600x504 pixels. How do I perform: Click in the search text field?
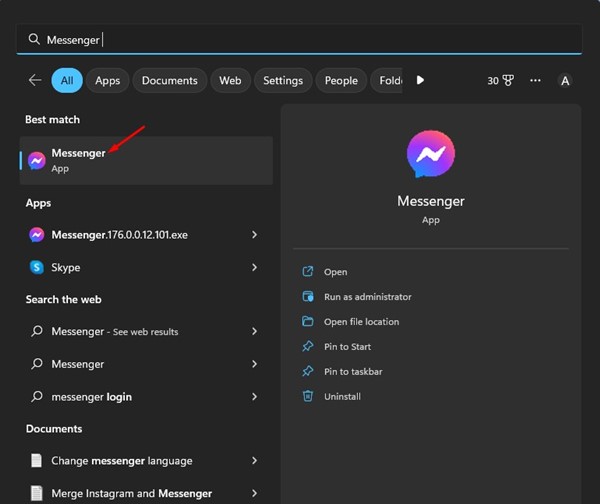point(299,39)
